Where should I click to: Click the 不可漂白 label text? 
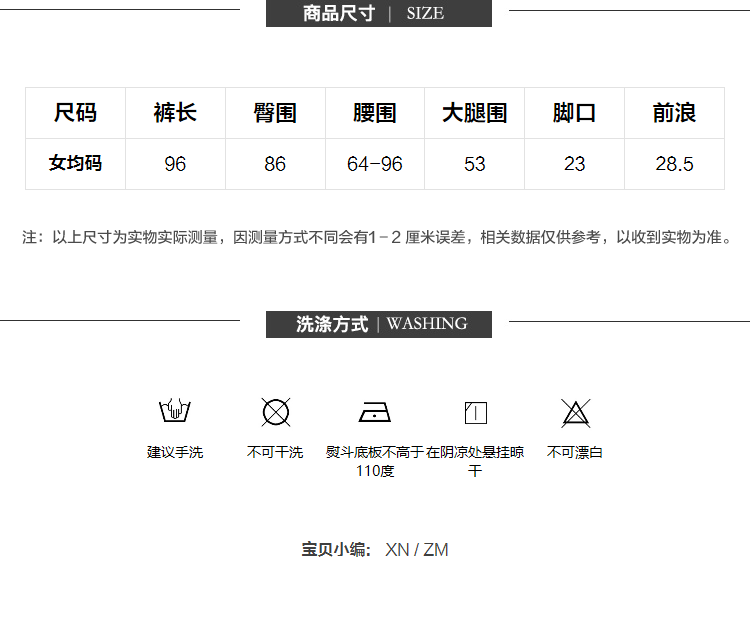[575, 453]
